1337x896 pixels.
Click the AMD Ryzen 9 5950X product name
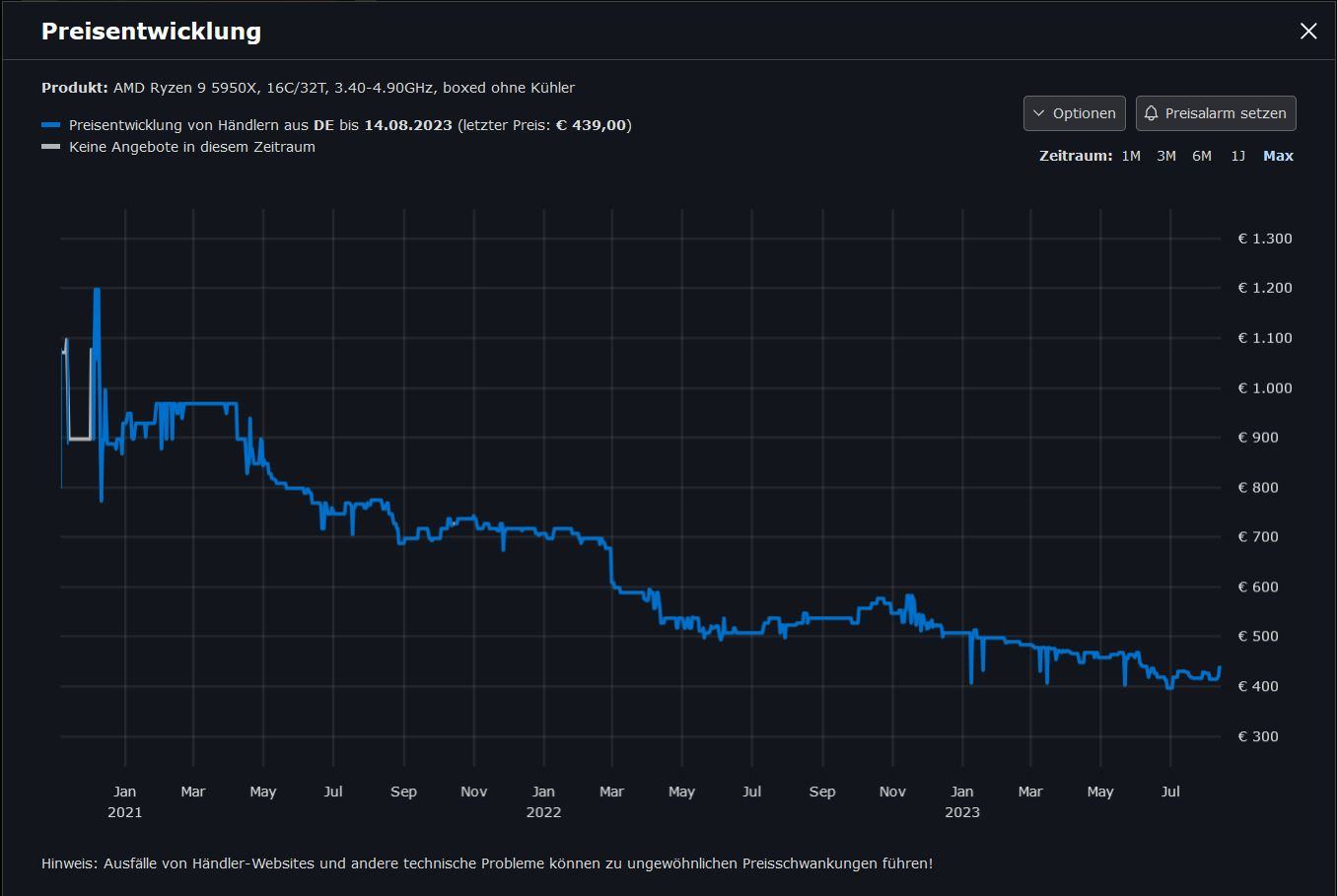point(343,88)
